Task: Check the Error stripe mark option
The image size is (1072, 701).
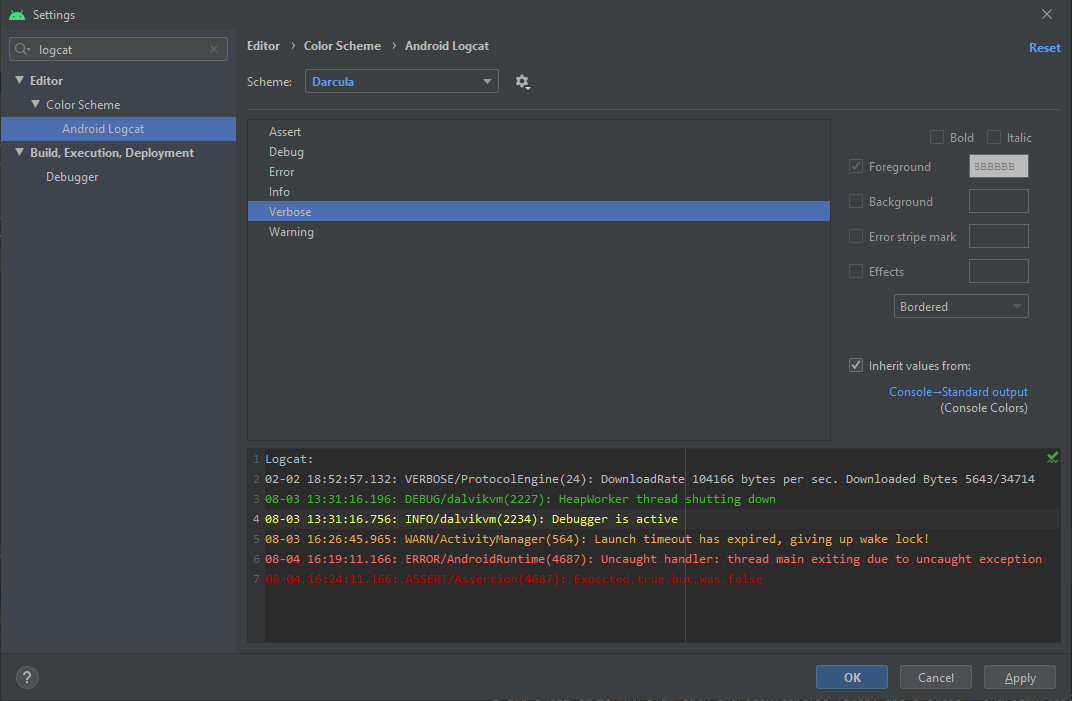Action: coord(856,237)
